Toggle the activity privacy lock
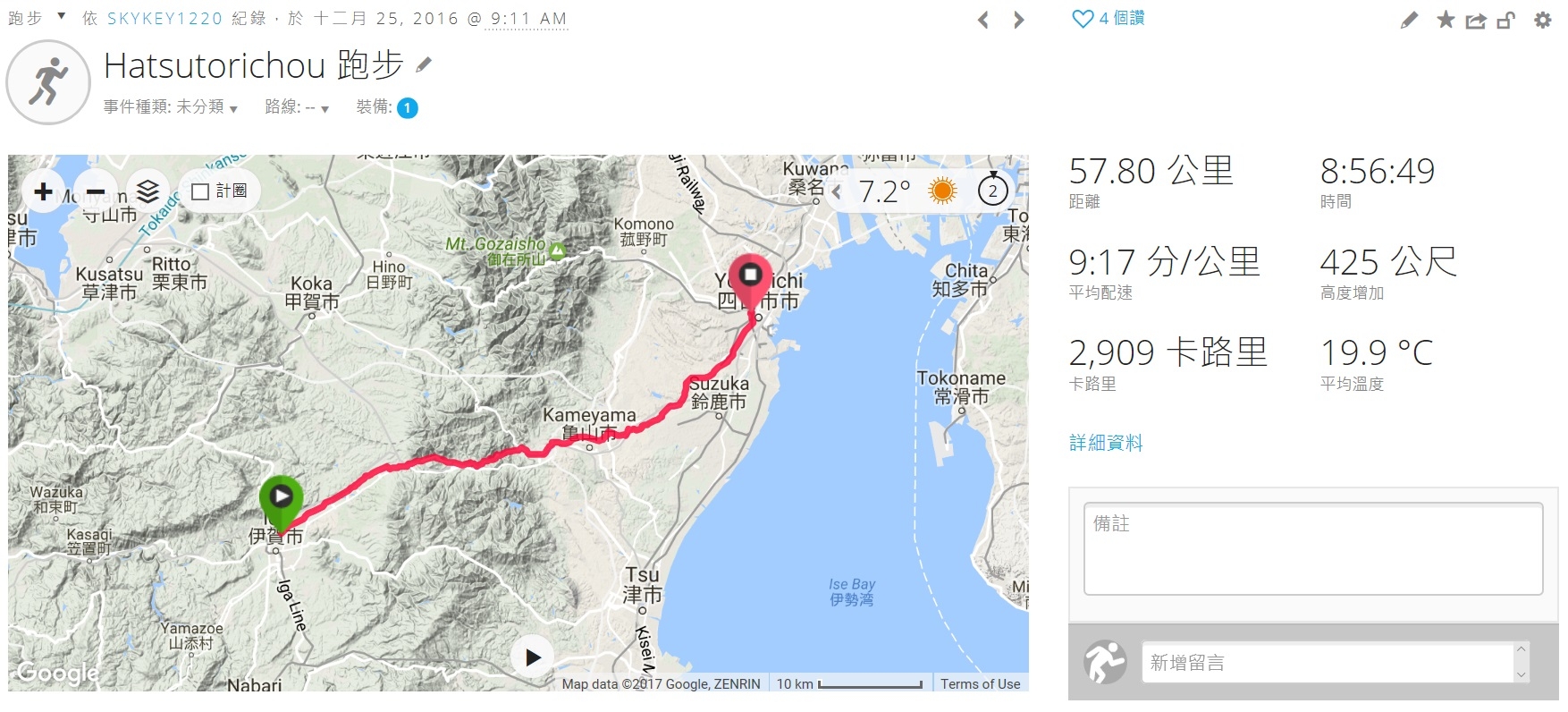Image resolution: width=1568 pixels, height=712 pixels. [1506, 20]
